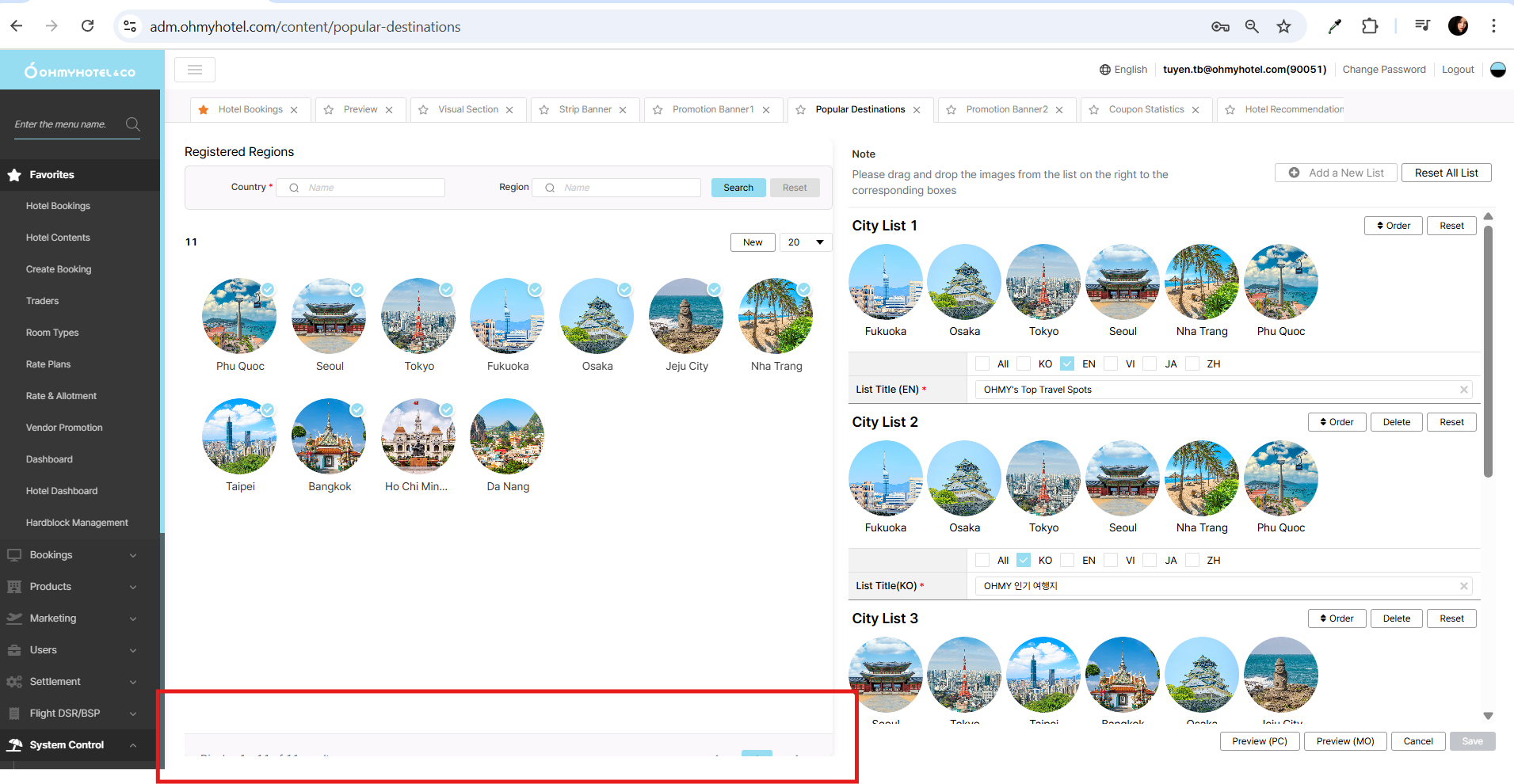
Task: Open the Chrome three-dot menu
Action: click(x=1493, y=26)
